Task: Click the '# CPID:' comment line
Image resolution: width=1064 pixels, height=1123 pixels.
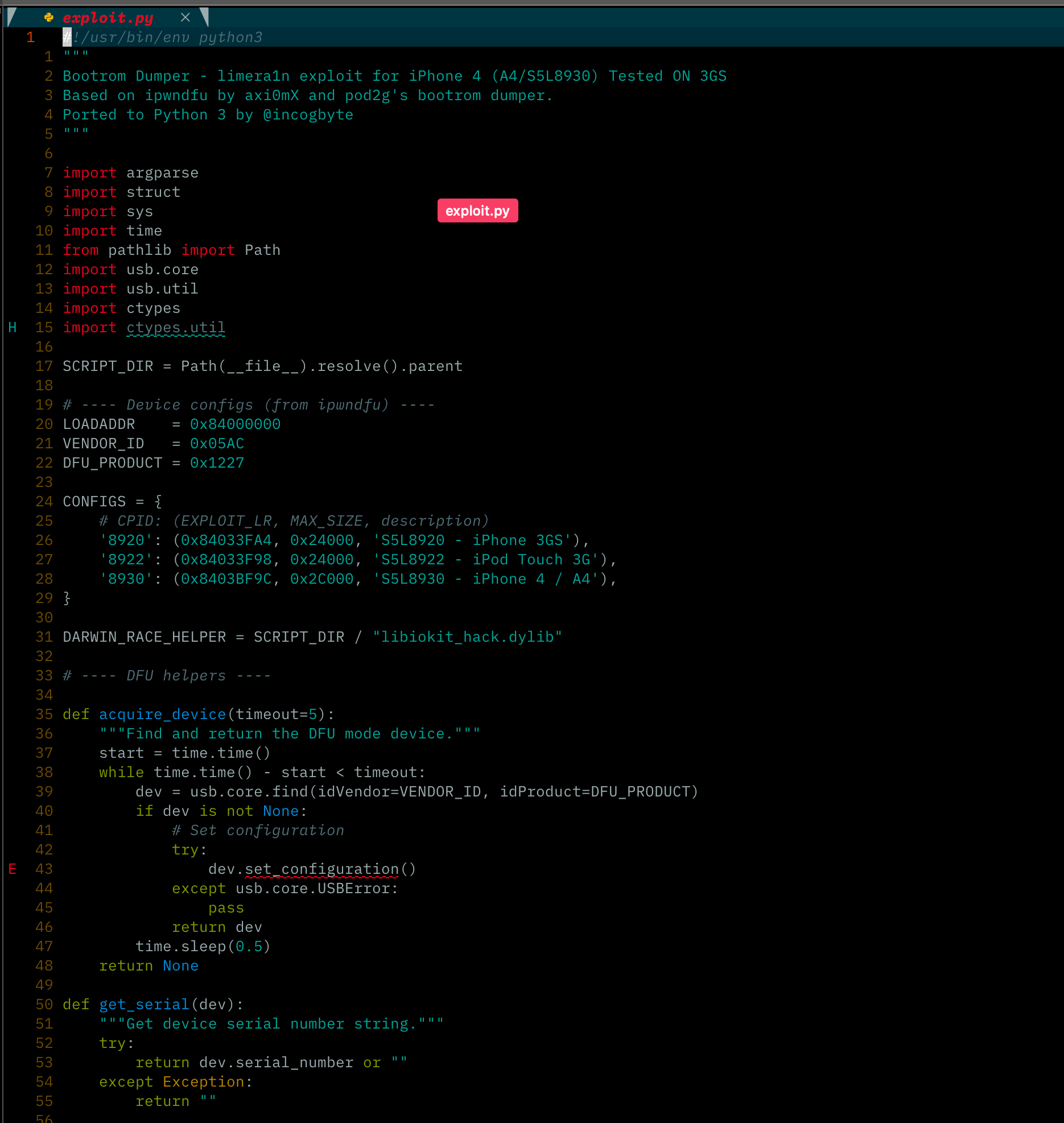Action: point(294,521)
